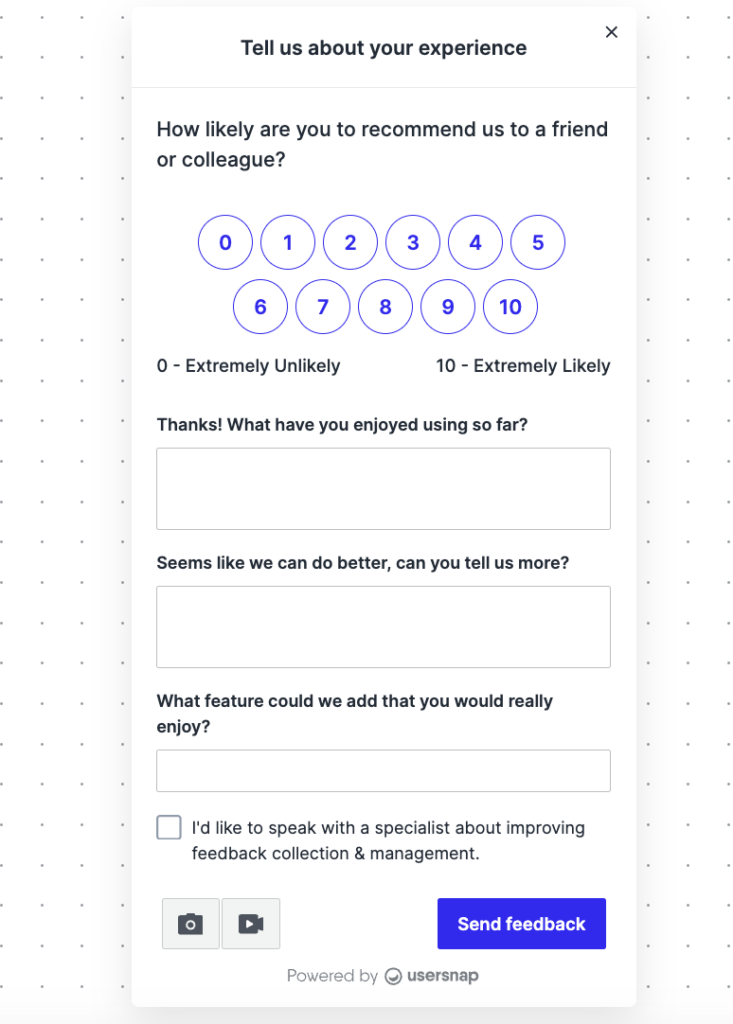Select score 6 on the recommendation scale
The height and width of the screenshot is (1024, 733).
(x=260, y=306)
